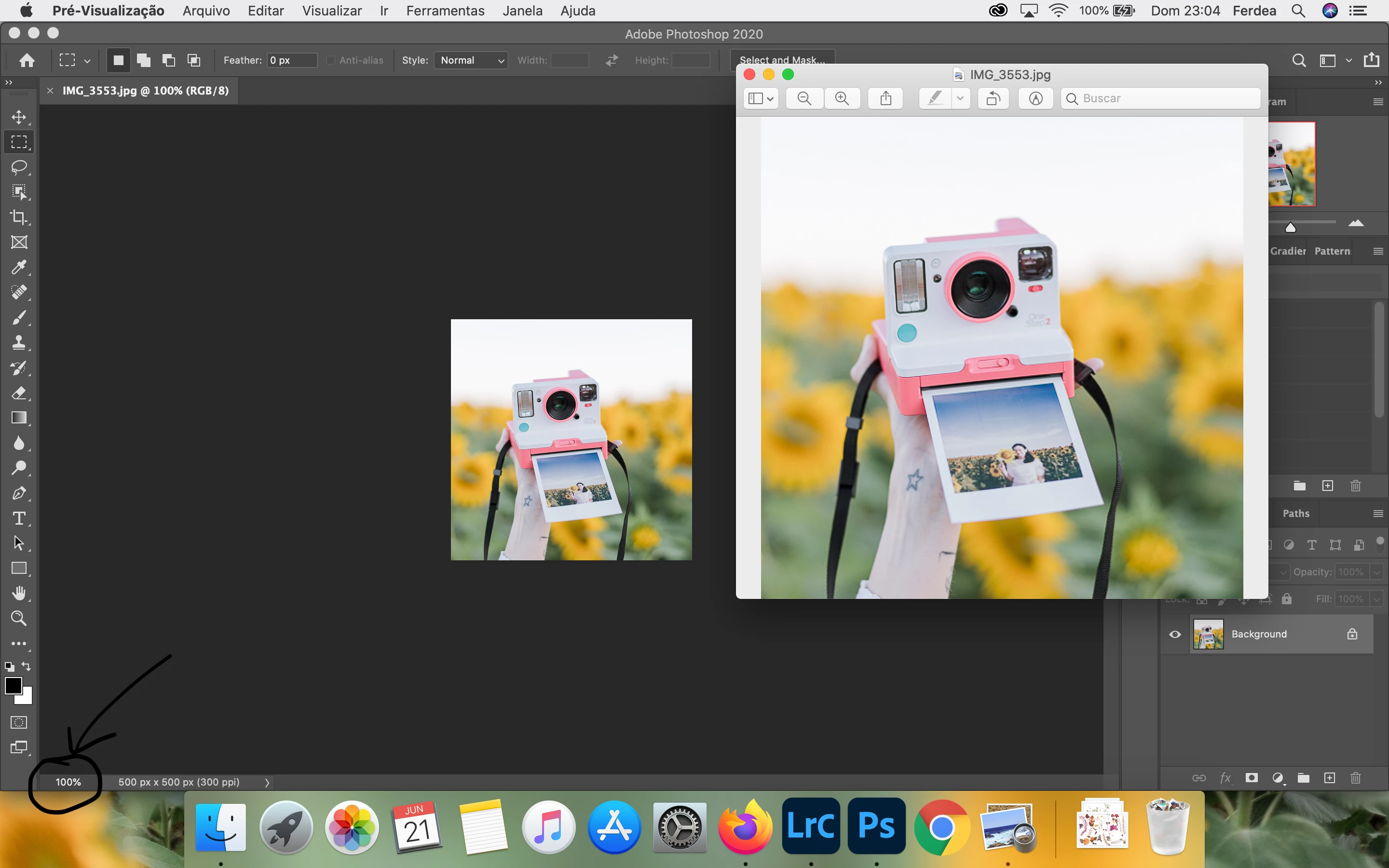Open the Preview markup options chevron
The width and height of the screenshot is (1389, 868).
point(960,98)
